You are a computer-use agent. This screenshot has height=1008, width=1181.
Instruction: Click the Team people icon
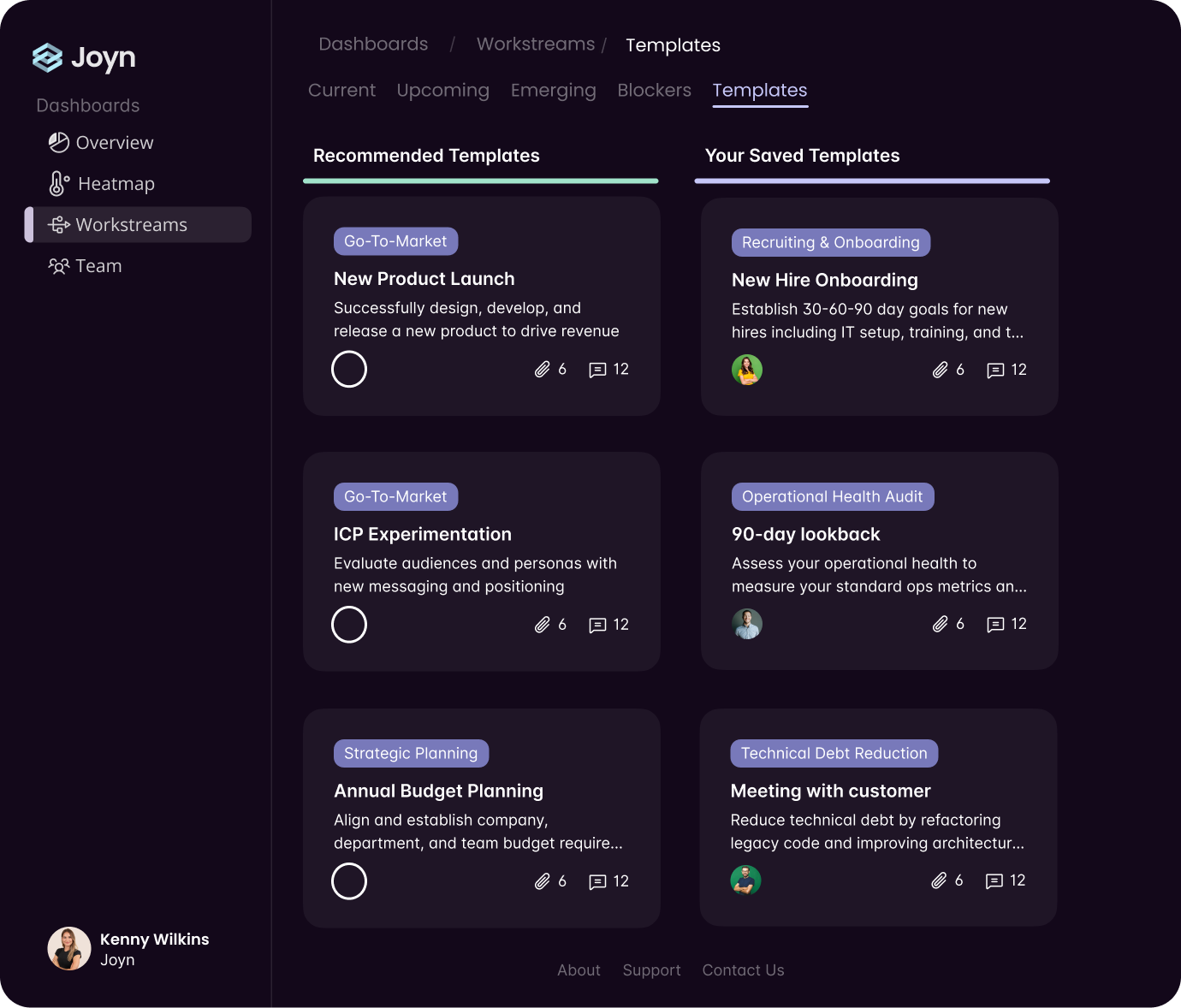point(58,265)
